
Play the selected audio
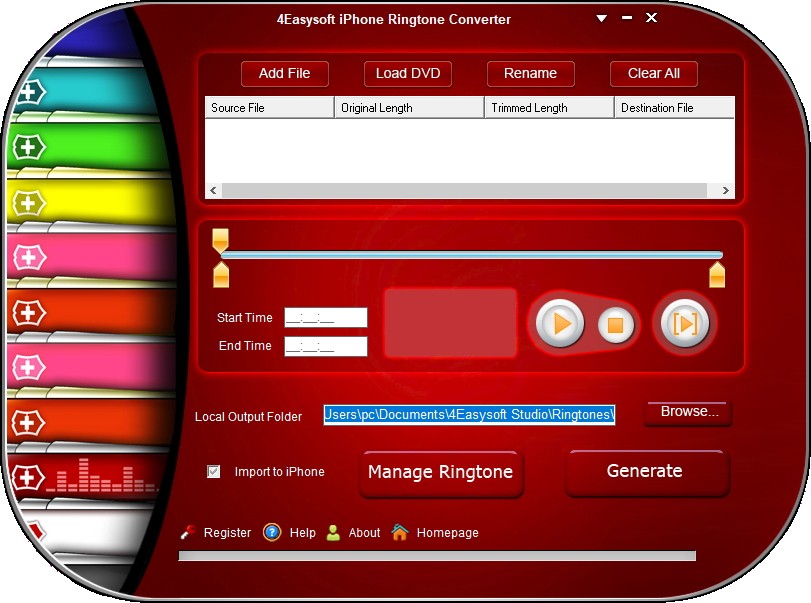pyautogui.click(x=560, y=324)
